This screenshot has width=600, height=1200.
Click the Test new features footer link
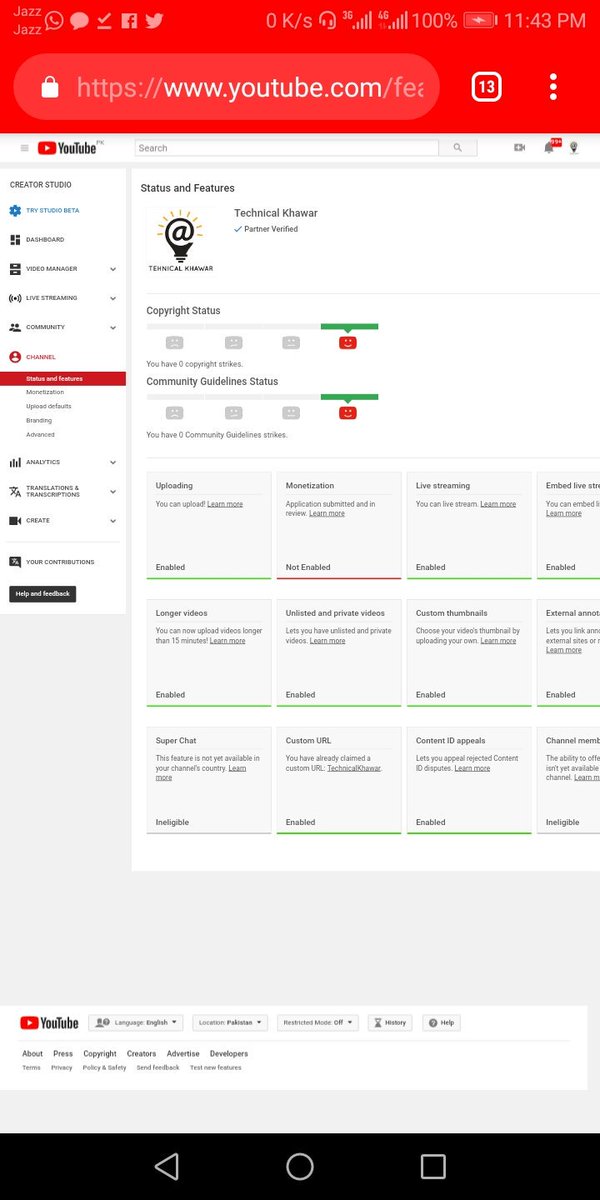click(216, 1068)
